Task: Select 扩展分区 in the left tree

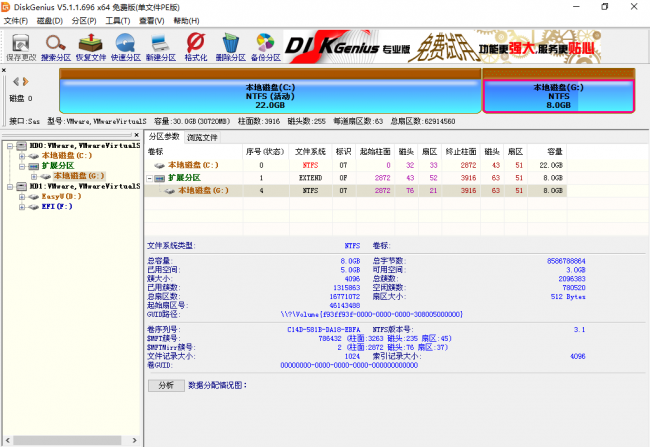Action: [x=58, y=166]
